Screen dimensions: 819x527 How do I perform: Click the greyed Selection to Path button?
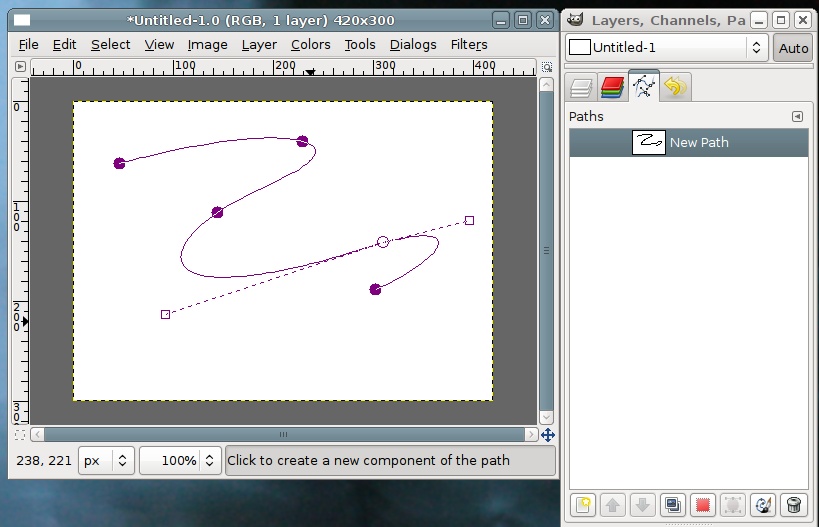[x=733, y=505]
